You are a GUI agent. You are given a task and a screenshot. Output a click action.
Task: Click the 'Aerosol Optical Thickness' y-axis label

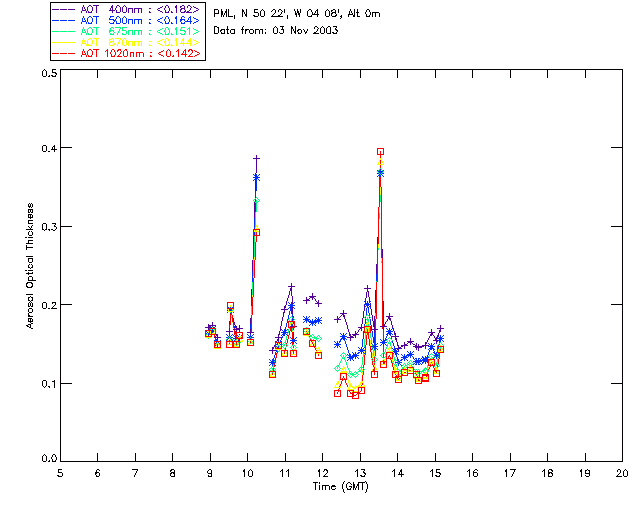(30, 266)
